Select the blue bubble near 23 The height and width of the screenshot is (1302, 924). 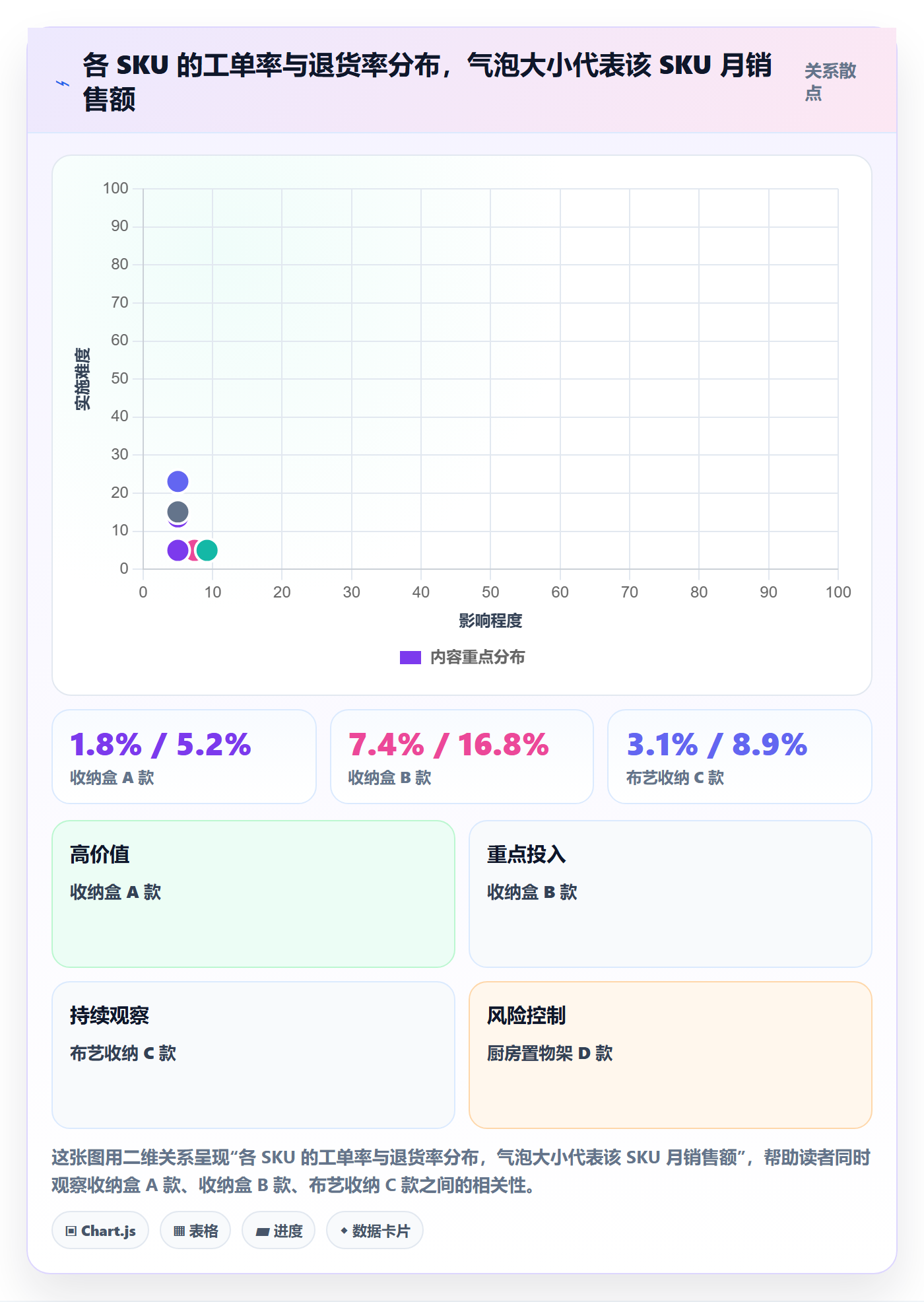(x=178, y=482)
